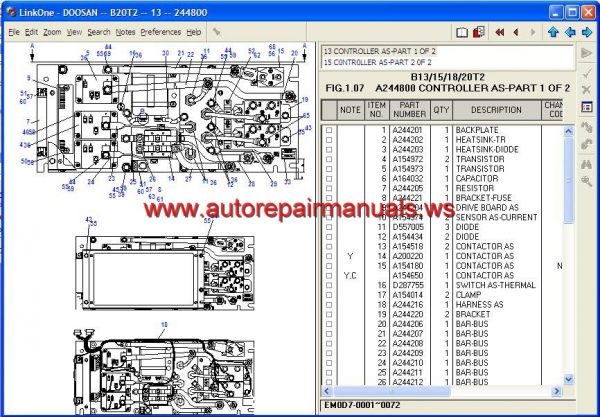Select part number D557005
Viewport: 600px width, 417px height.
[x=408, y=227]
